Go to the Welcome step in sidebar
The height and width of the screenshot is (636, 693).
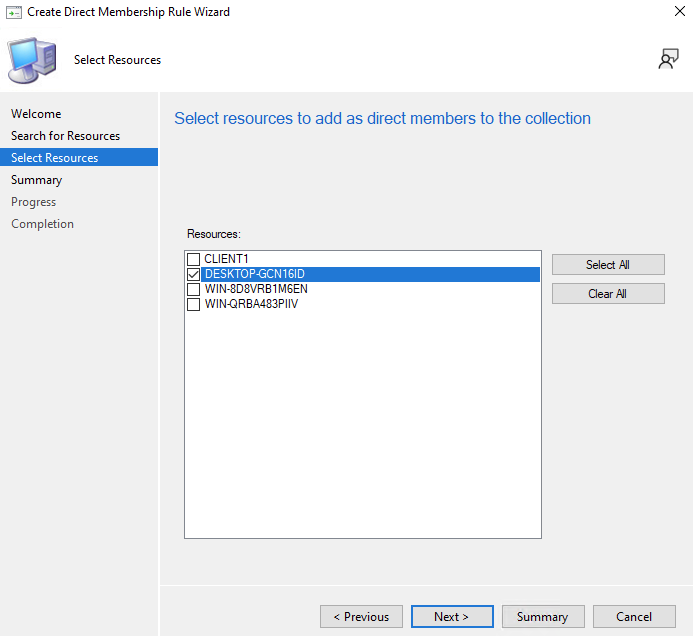click(x=36, y=114)
